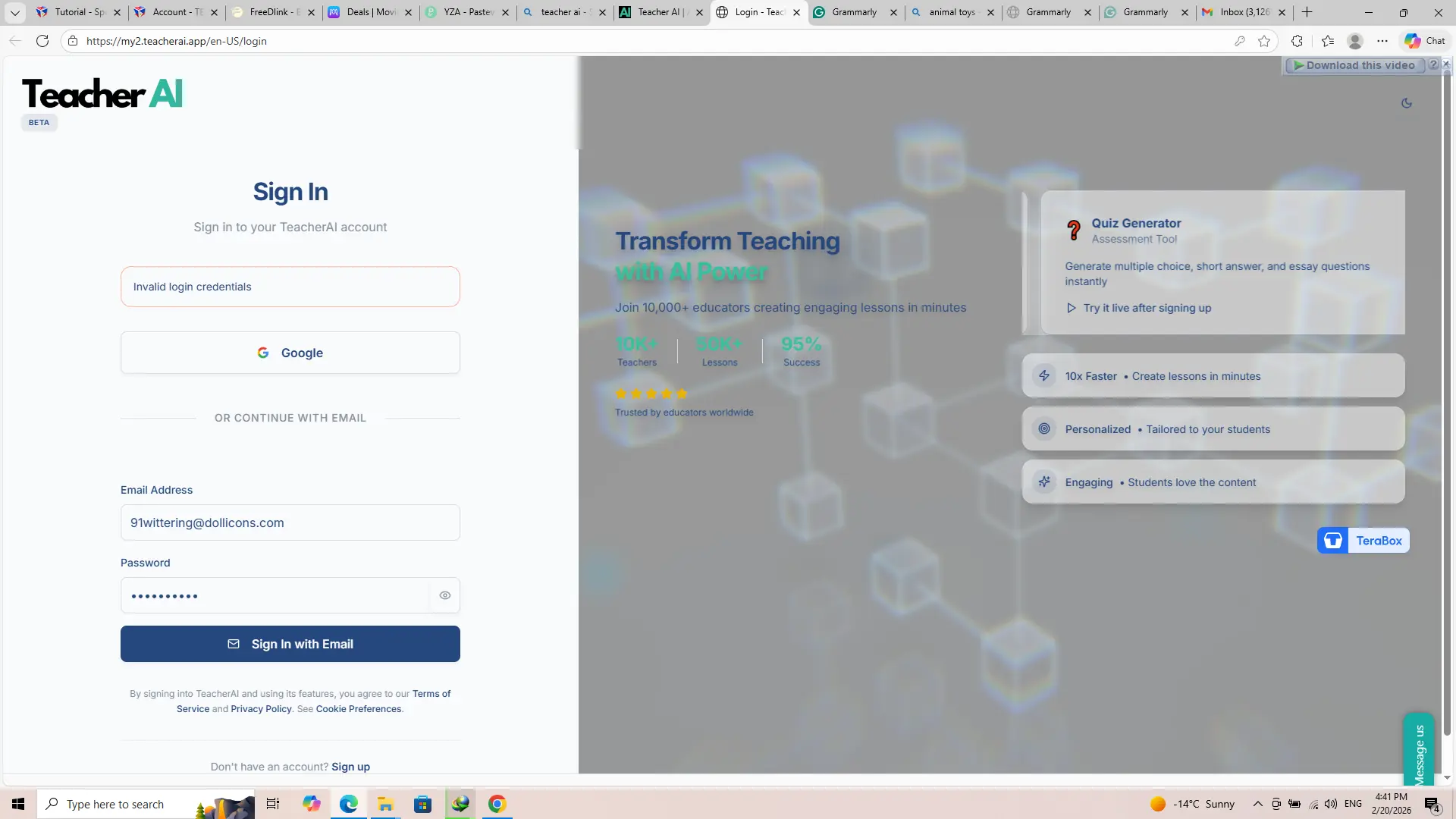The width and height of the screenshot is (1456, 819).
Task: Open the Sign up link
Action: [x=350, y=767]
